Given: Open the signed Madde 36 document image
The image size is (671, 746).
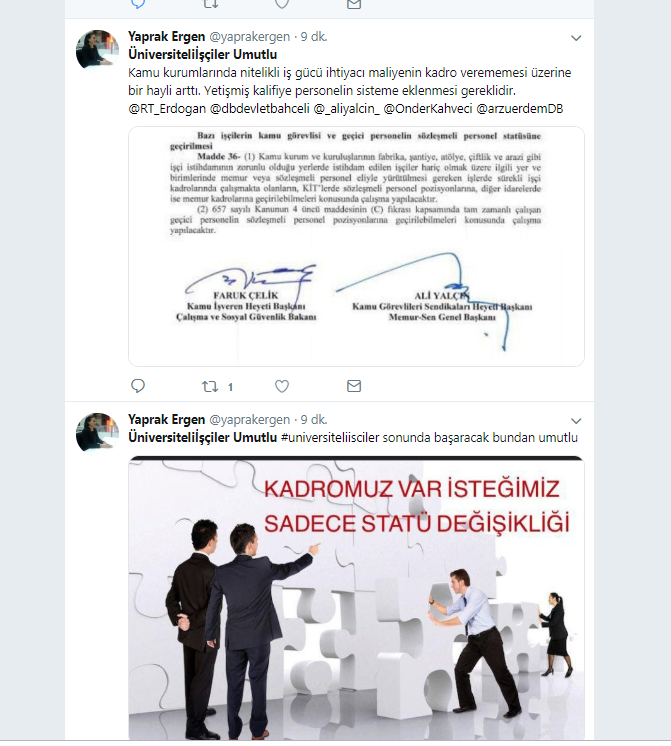Looking at the screenshot, I should 356,246.
